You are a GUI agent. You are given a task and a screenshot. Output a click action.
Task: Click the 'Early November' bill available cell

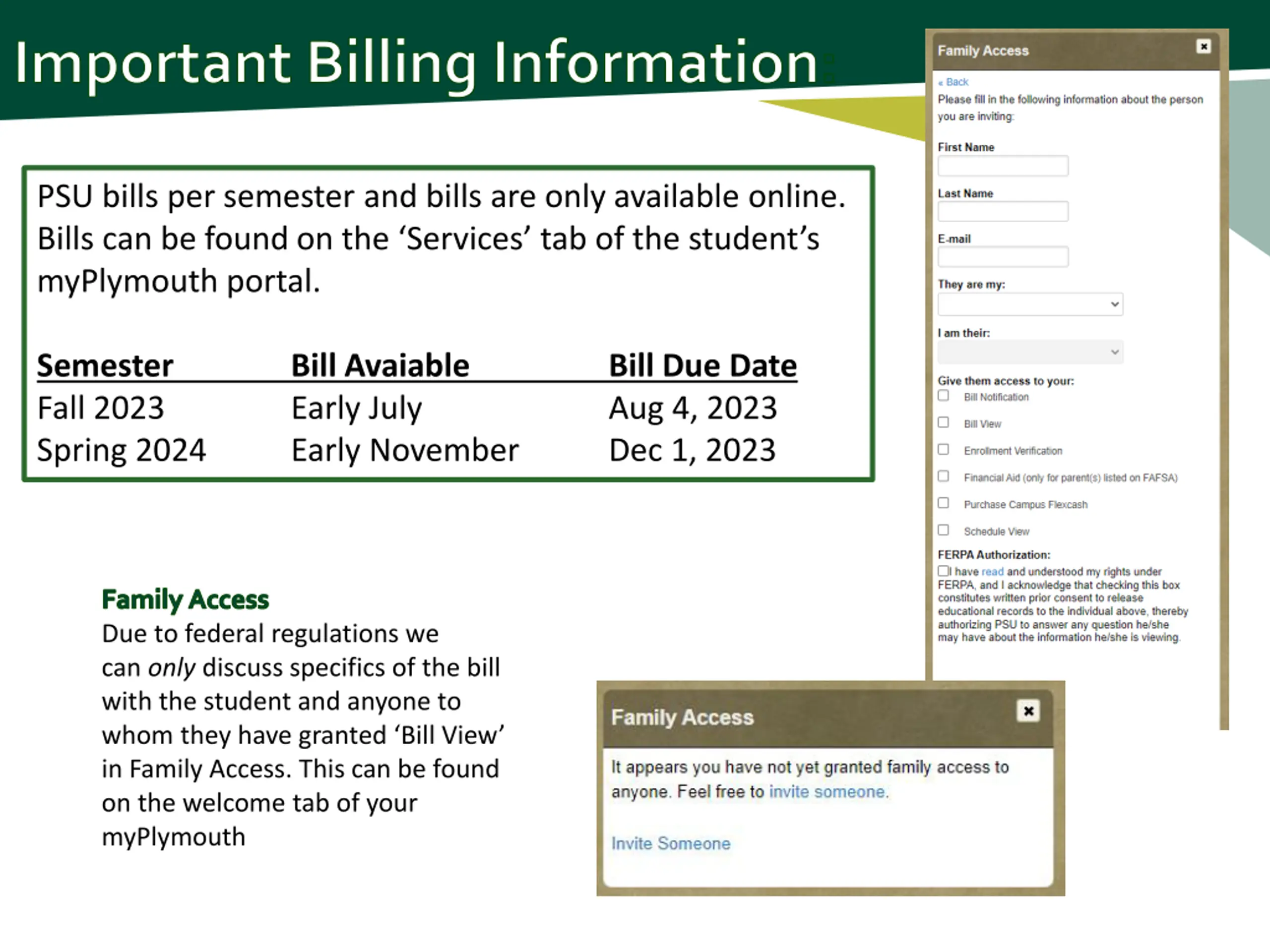tap(405, 450)
